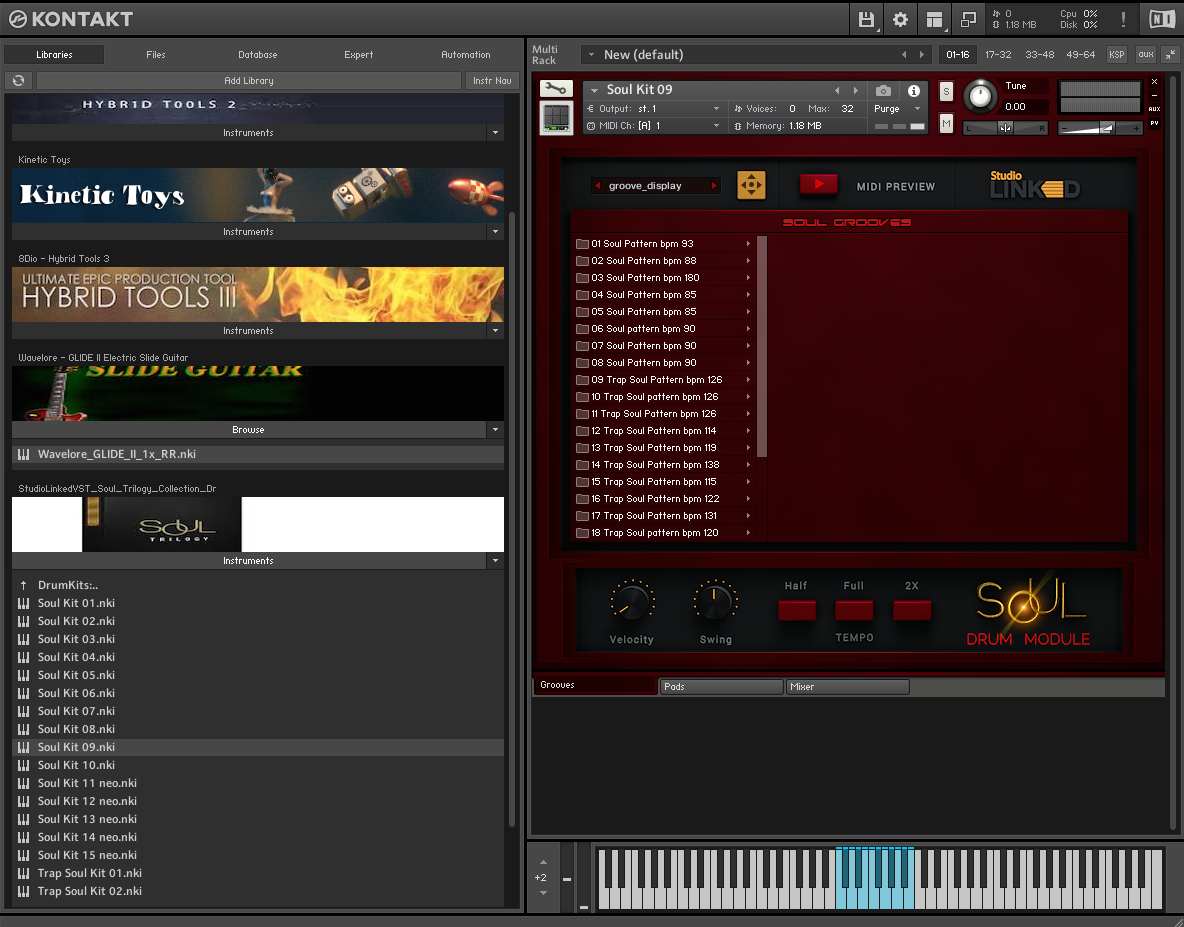Load next instrument using right arrow by Soul Kit 09

856,91
